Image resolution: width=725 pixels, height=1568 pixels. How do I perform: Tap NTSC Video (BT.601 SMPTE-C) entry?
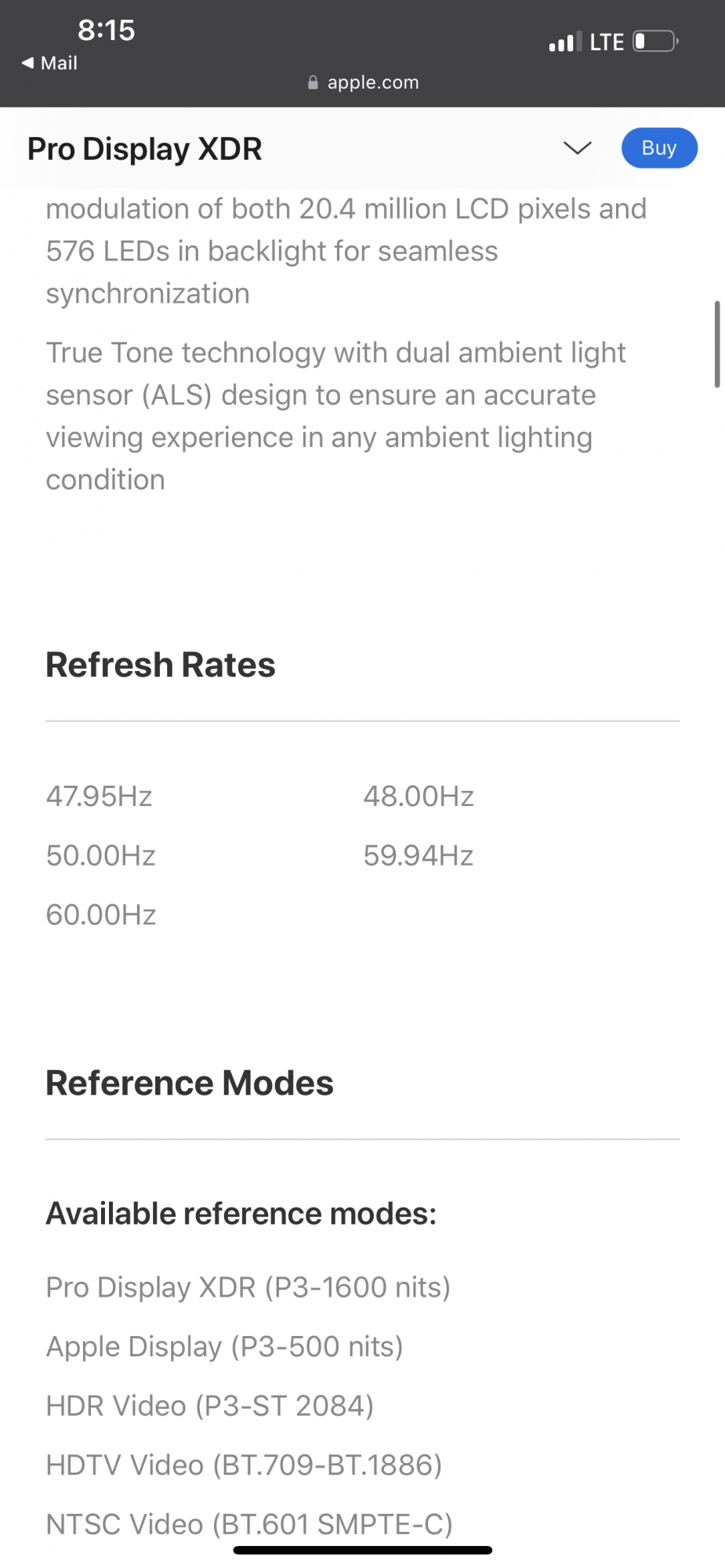(249, 1524)
